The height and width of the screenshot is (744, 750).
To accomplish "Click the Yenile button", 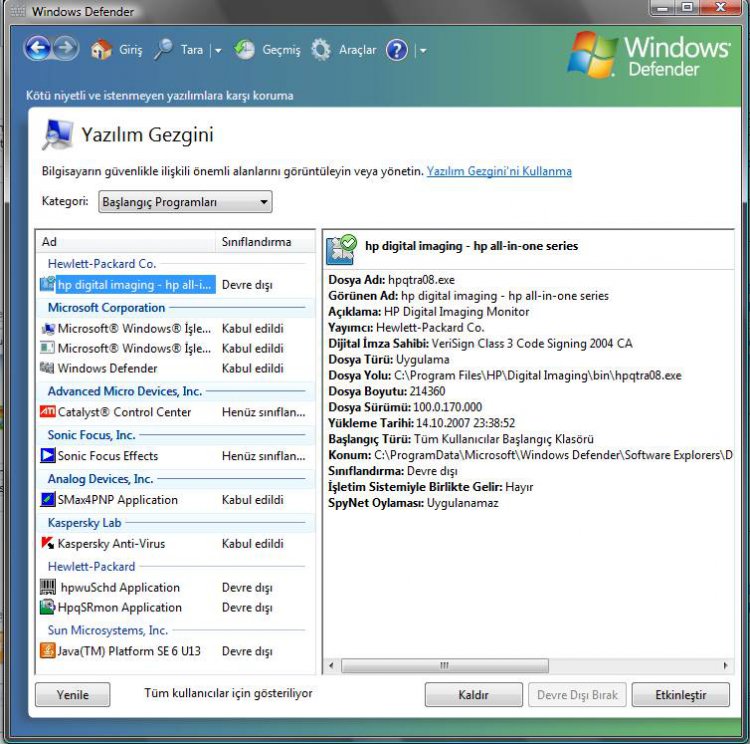I will coord(73,694).
